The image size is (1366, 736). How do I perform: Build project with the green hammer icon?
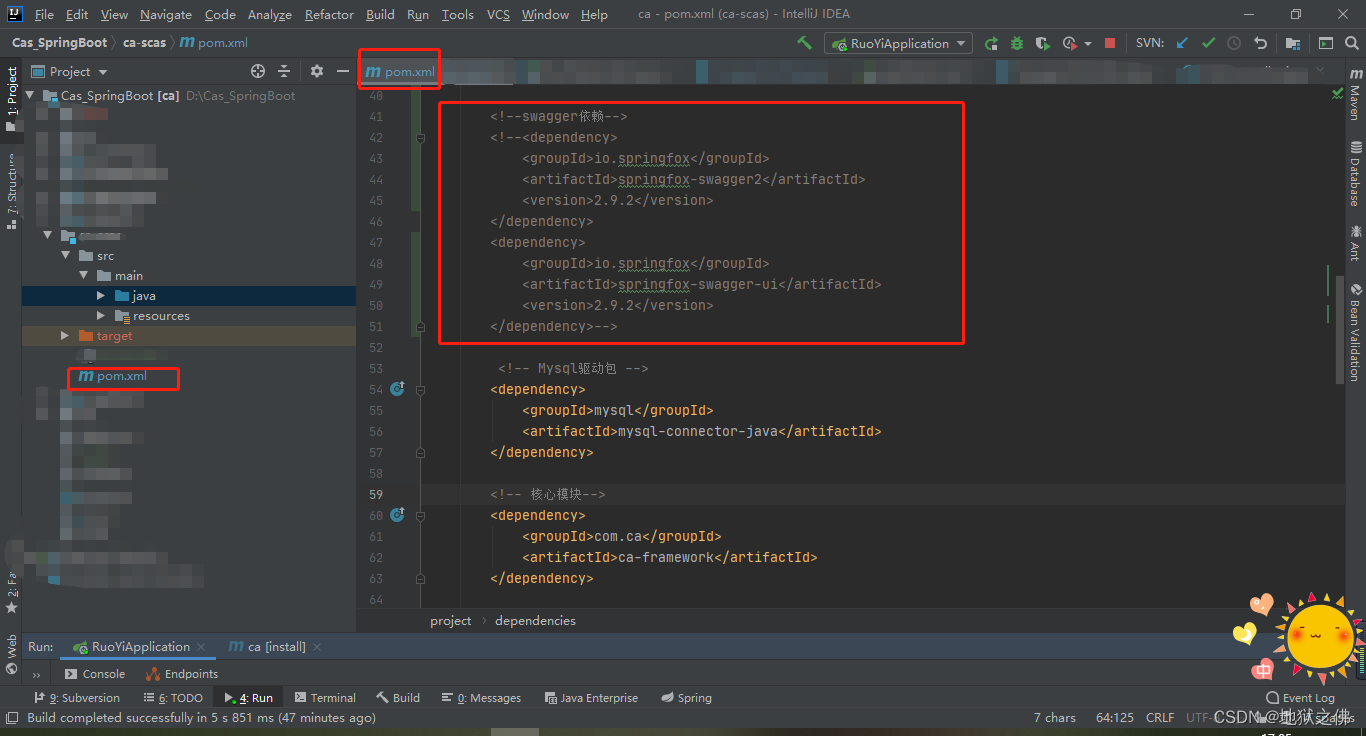click(x=804, y=43)
